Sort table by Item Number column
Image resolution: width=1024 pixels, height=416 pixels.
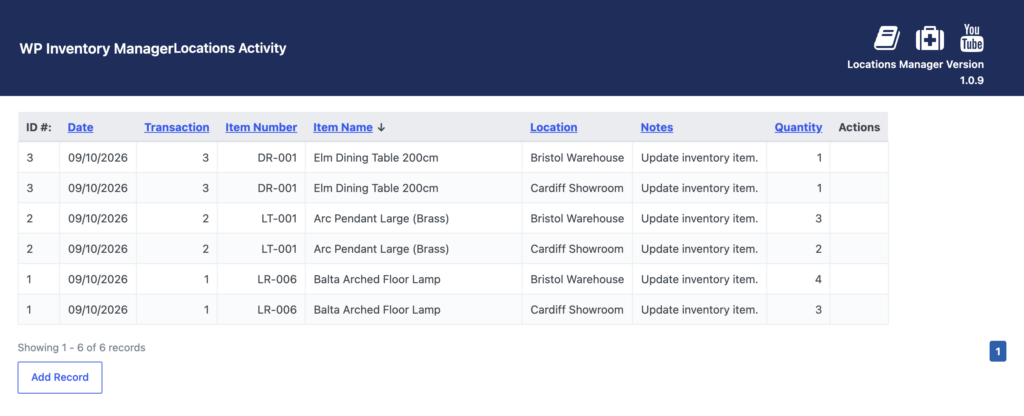pos(261,127)
